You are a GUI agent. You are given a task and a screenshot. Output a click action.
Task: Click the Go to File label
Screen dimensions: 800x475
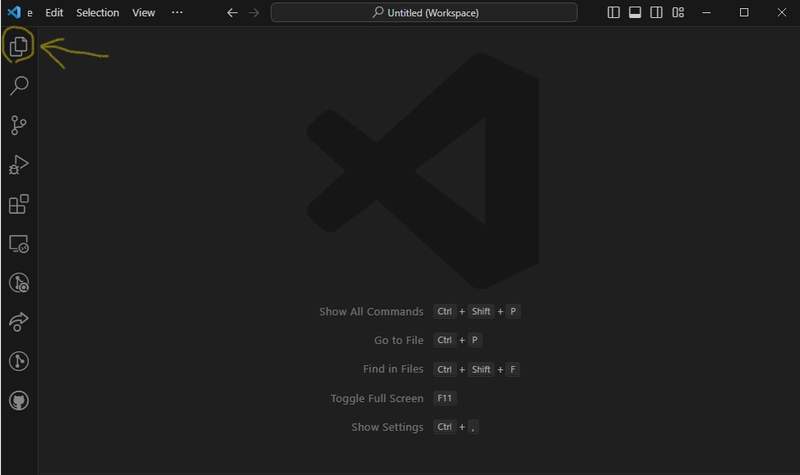pyautogui.click(x=399, y=340)
